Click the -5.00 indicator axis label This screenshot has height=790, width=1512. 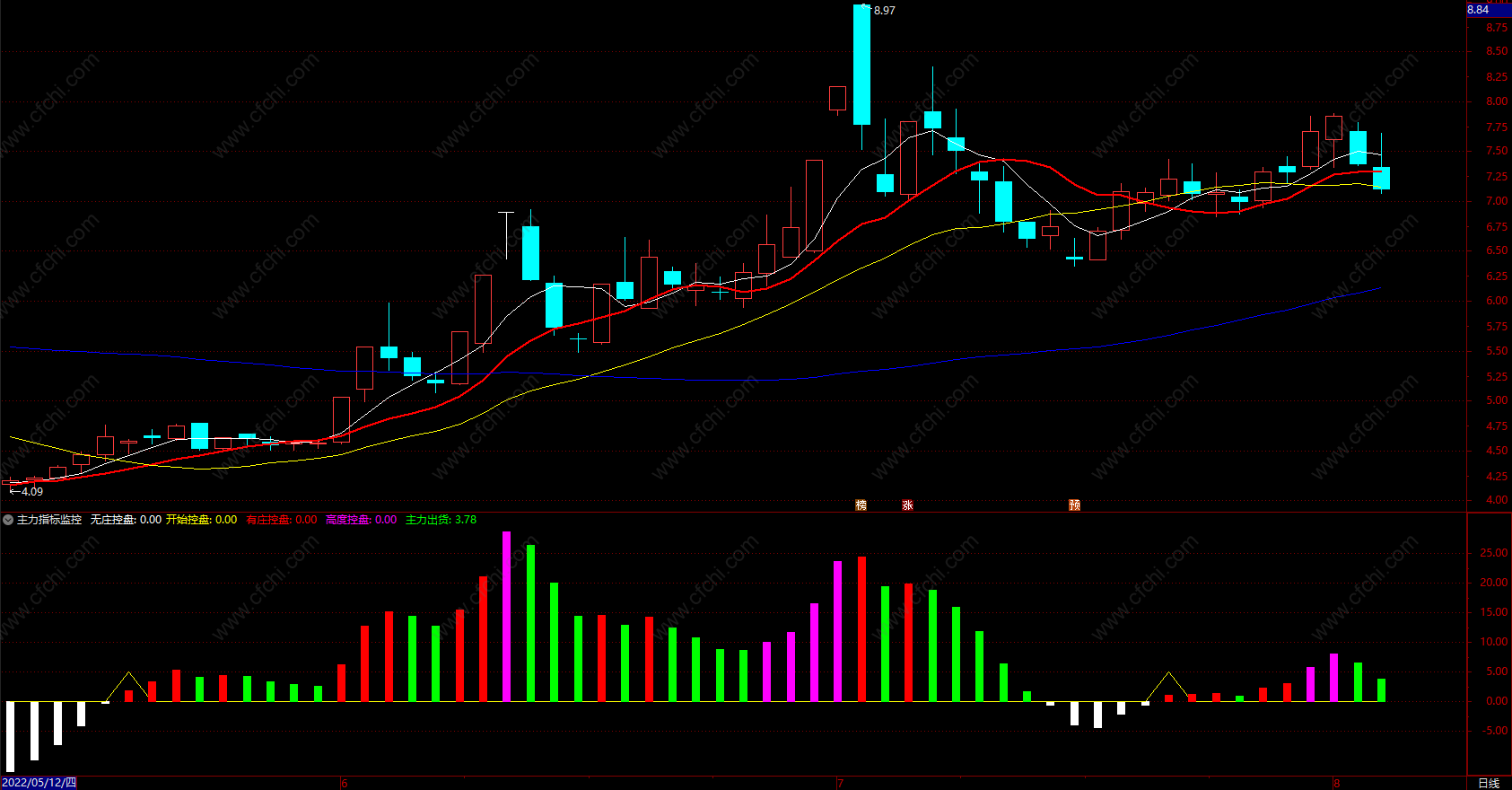point(1493,731)
